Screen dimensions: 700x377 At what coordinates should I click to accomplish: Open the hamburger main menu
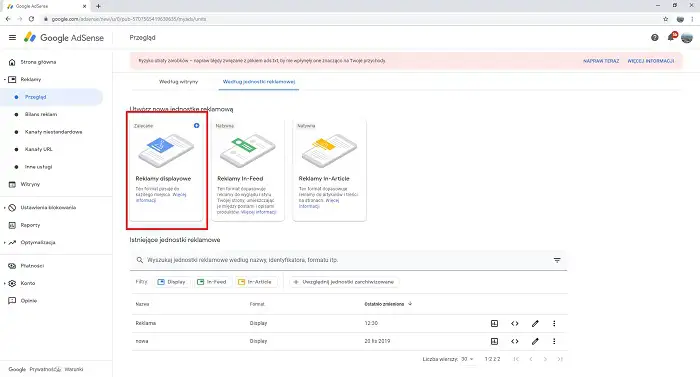pos(12,38)
